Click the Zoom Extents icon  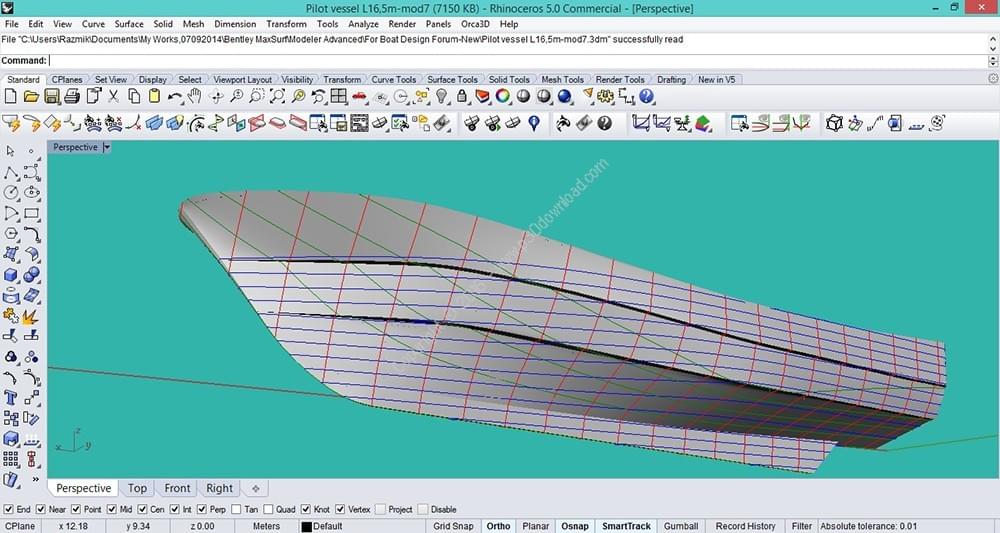pos(277,96)
